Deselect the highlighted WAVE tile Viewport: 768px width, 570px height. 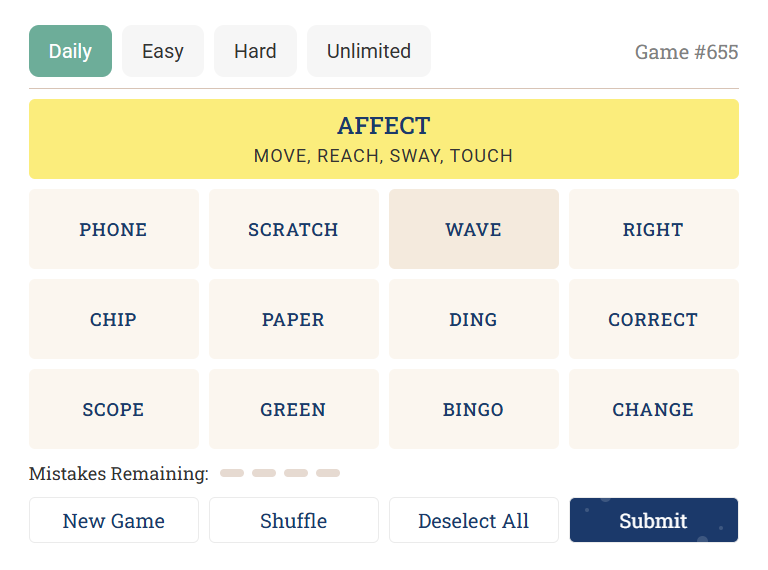[474, 229]
